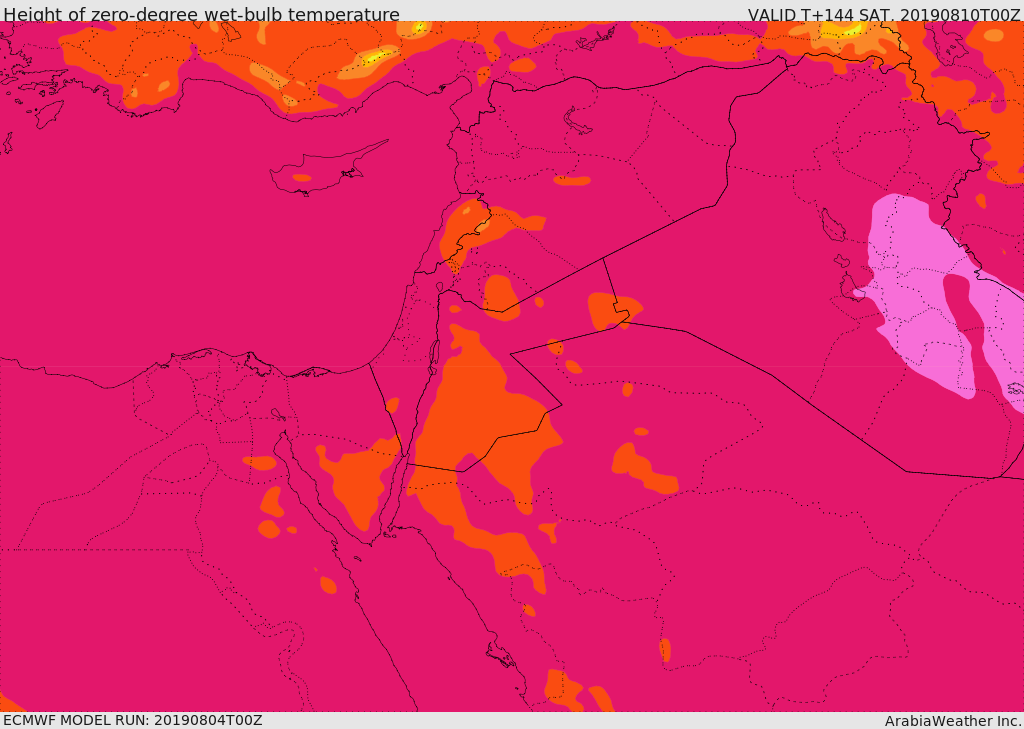Click the light pink region over Iraq
The image size is (1024, 729).
(914, 287)
